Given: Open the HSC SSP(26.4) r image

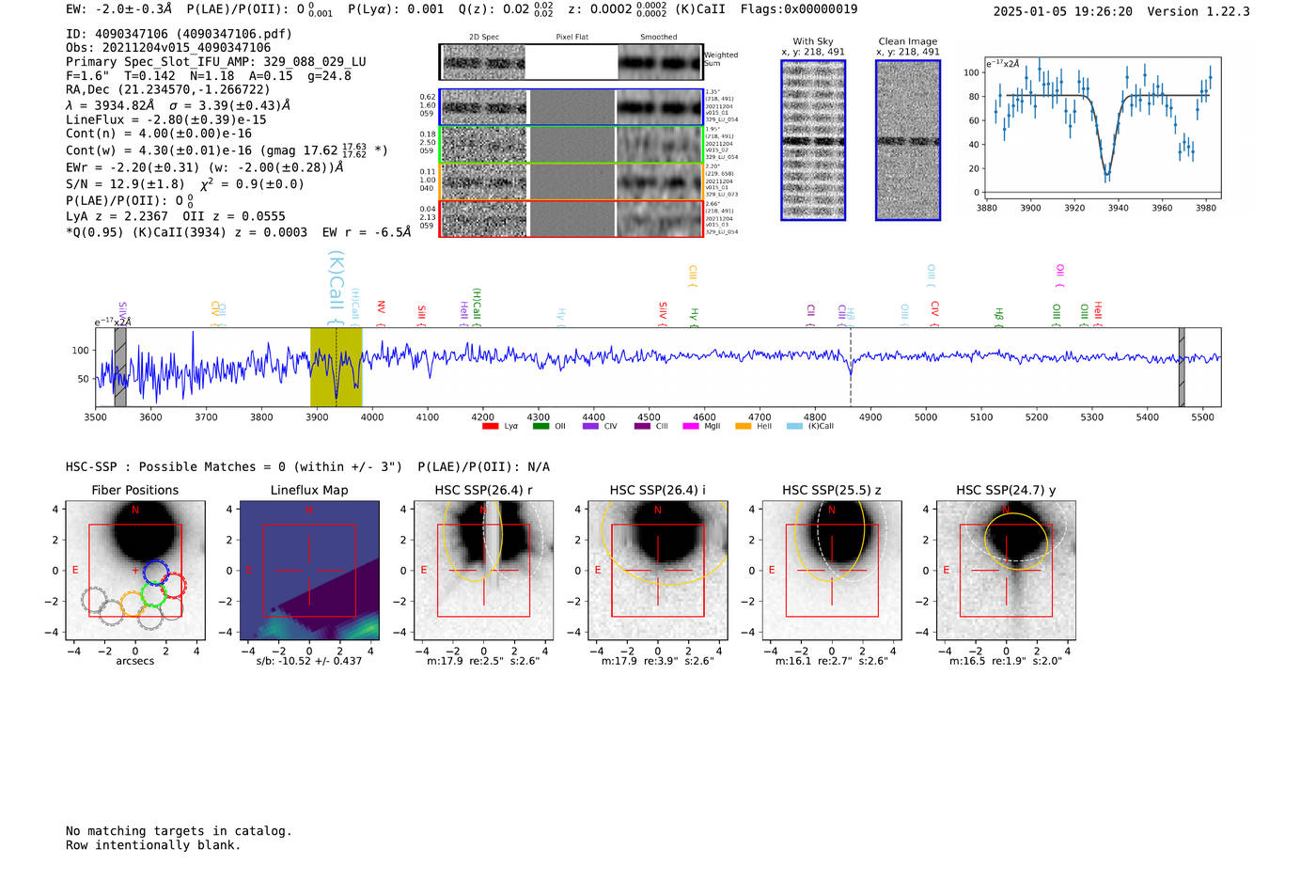Looking at the screenshot, I should point(483,570).
